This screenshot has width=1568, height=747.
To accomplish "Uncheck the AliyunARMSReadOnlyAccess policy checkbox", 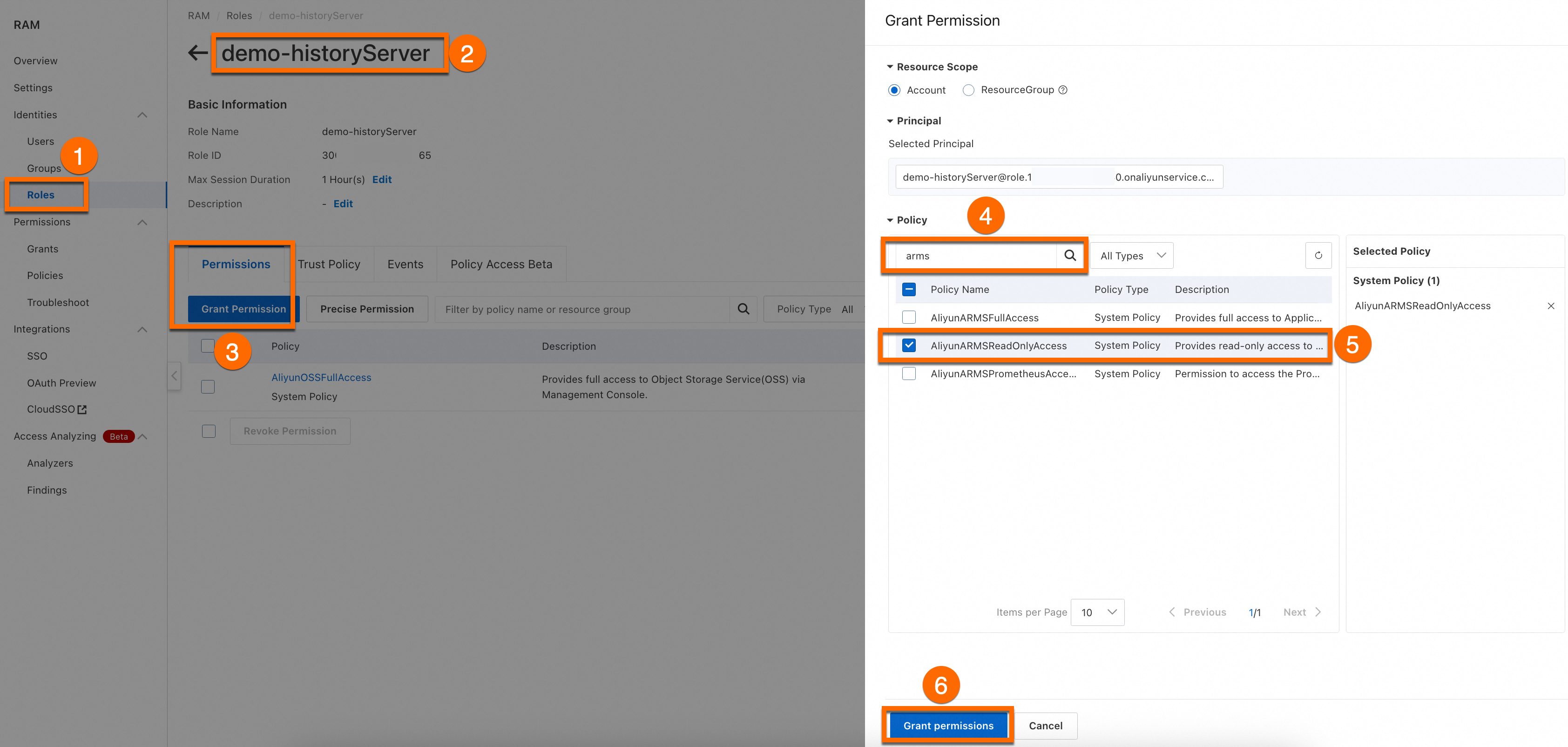I will pyautogui.click(x=908, y=346).
